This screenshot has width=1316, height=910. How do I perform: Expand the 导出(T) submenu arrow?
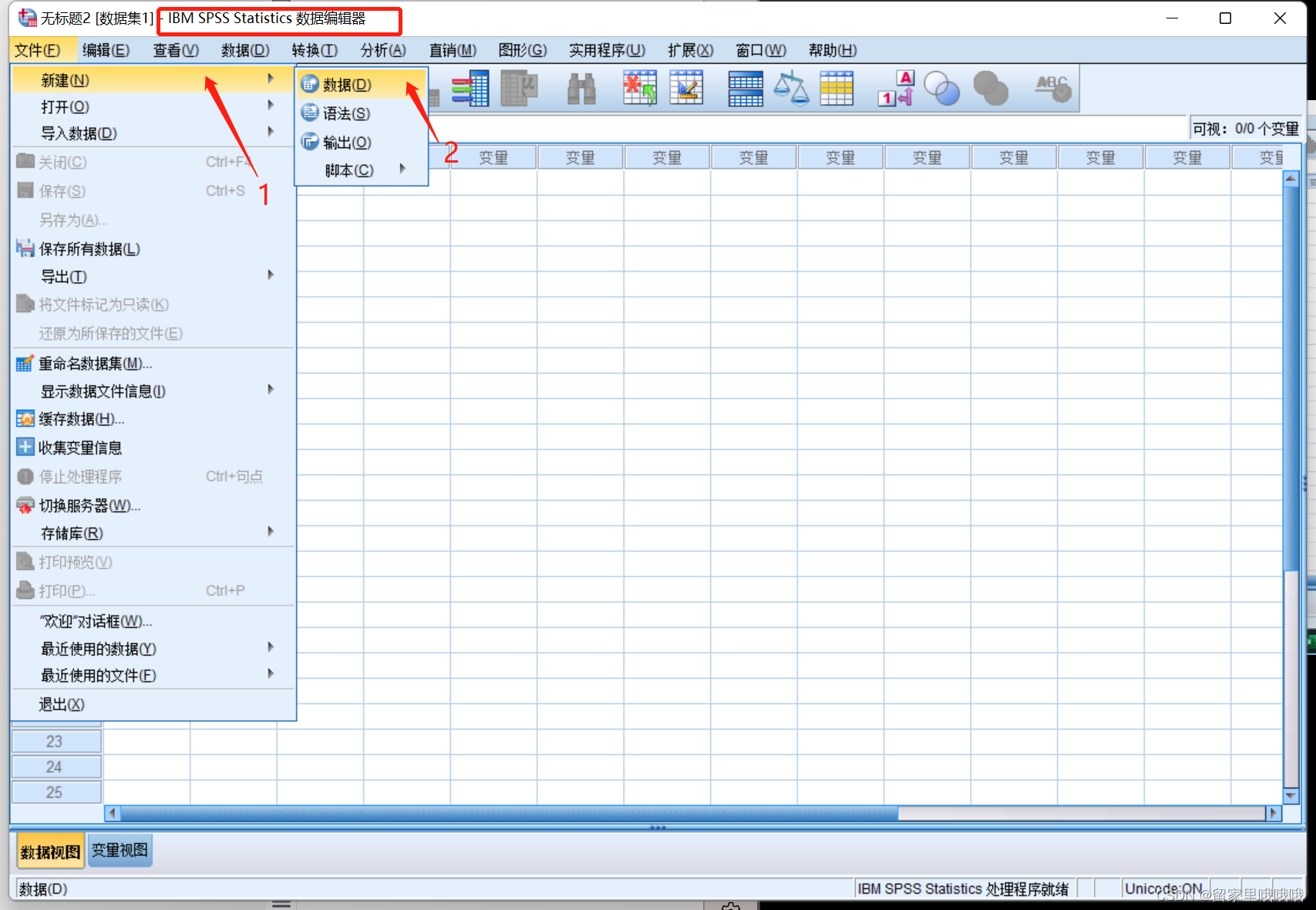pos(271,275)
